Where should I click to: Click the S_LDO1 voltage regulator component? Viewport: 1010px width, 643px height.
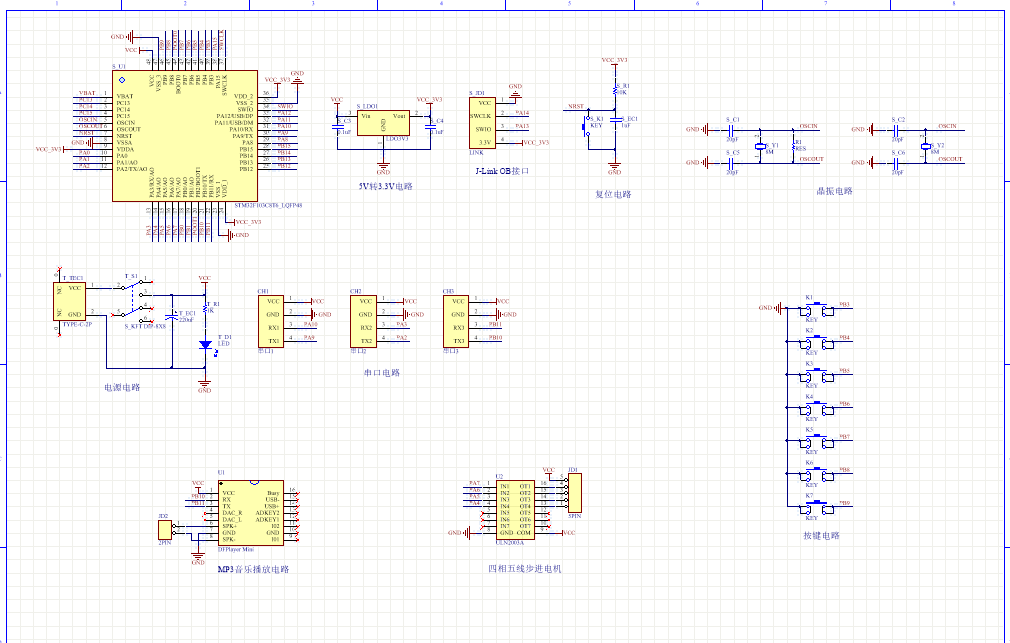coord(383,127)
